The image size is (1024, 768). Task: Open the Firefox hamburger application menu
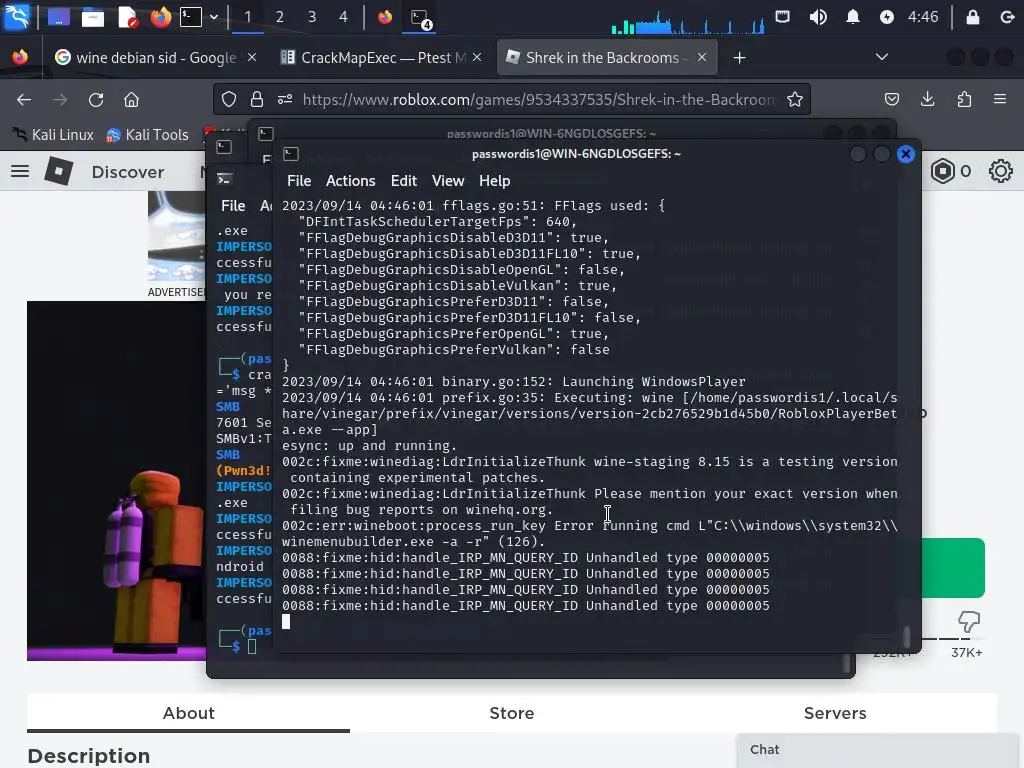pyautogui.click(x=1000, y=99)
